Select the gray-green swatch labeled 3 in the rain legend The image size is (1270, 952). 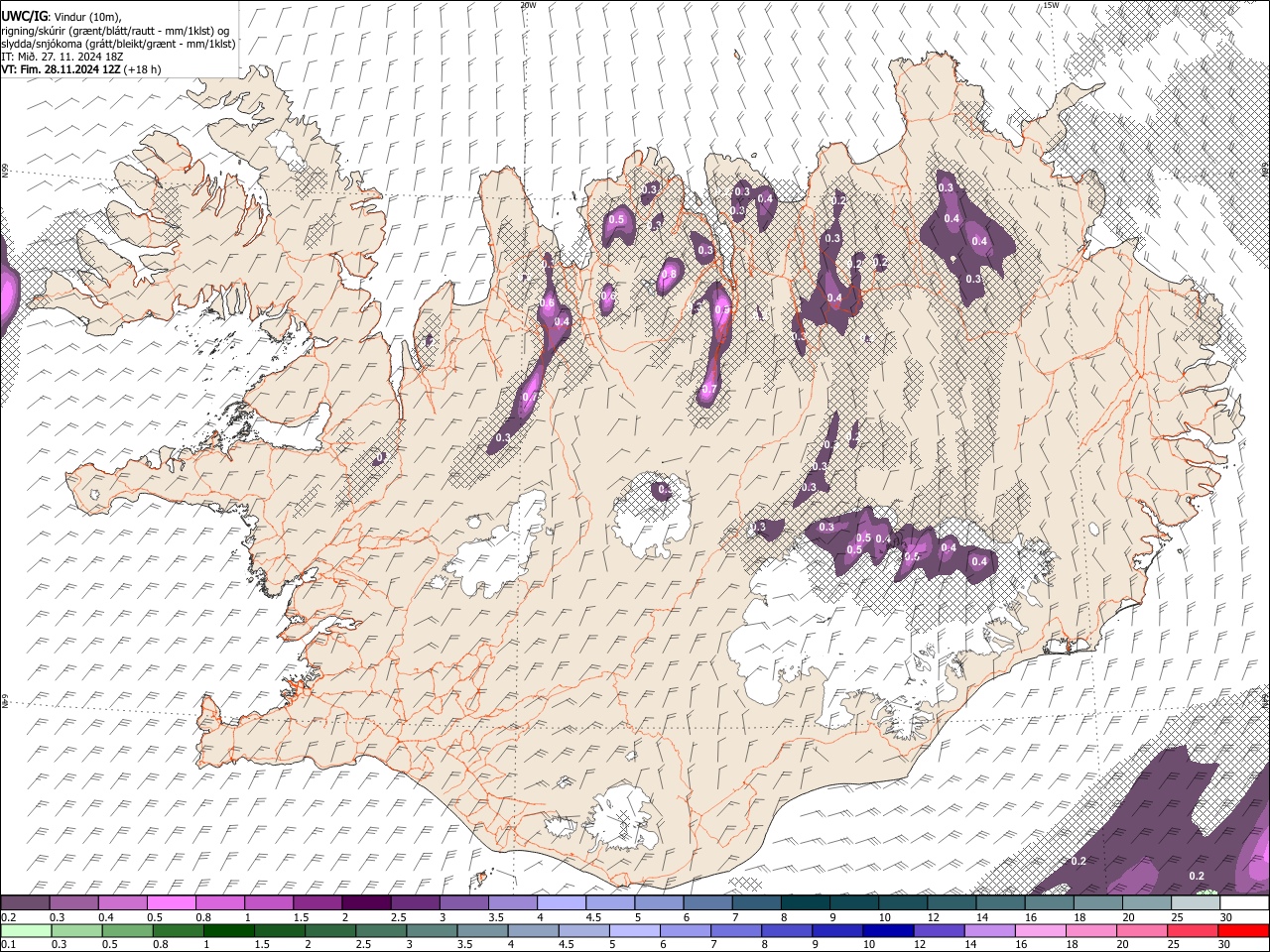(x=432, y=930)
